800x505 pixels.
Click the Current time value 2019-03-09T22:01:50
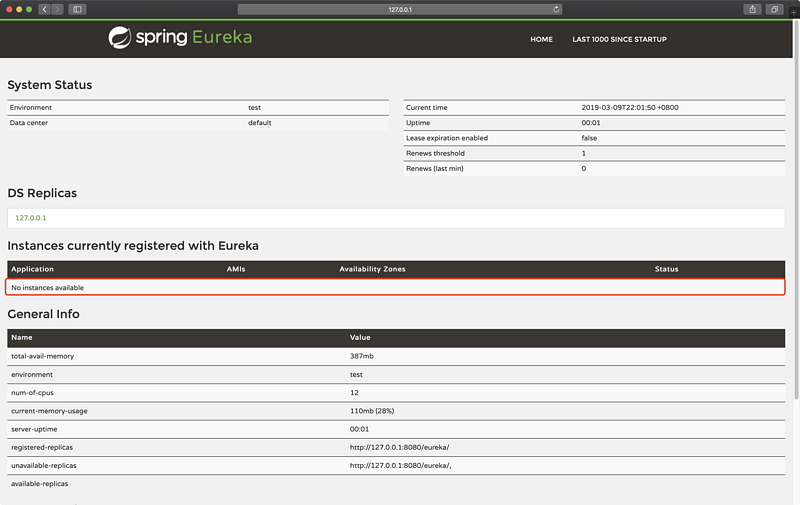(x=630, y=108)
